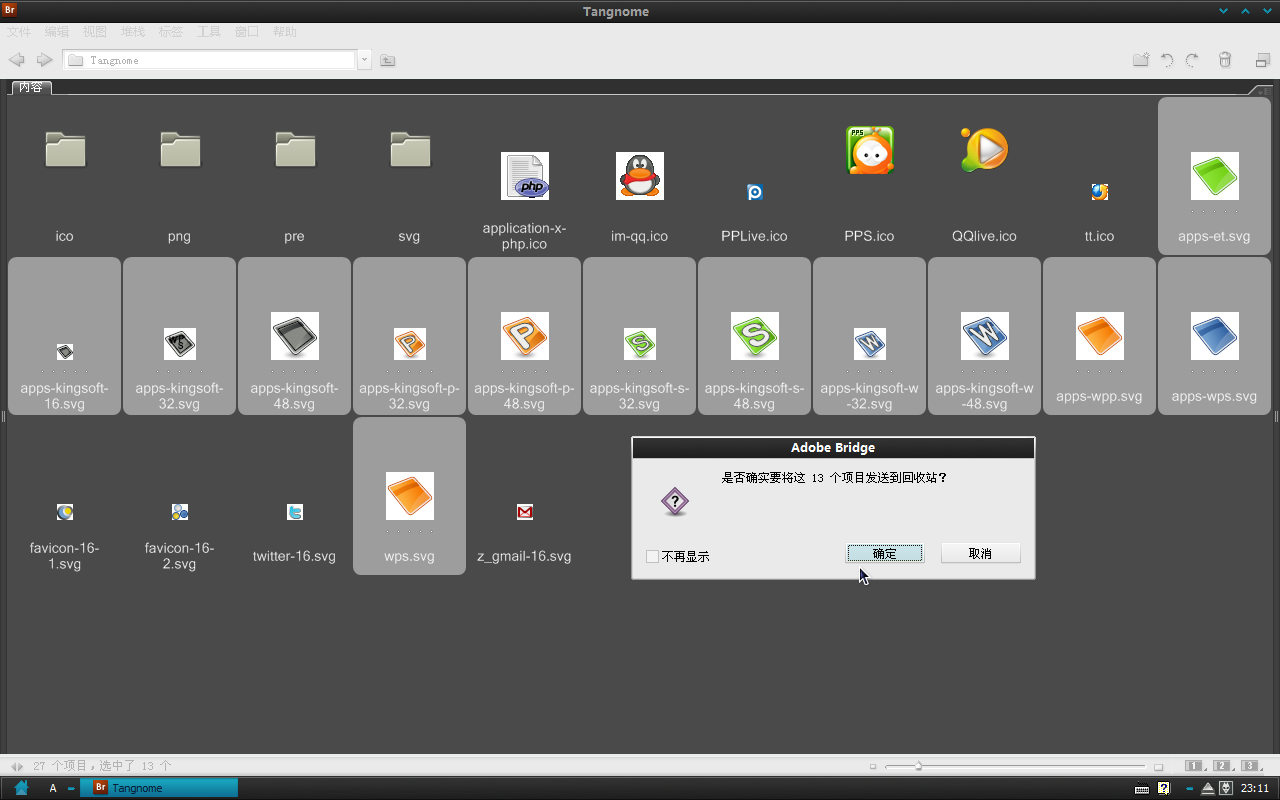Open the 帮助 menu
This screenshot has width=1280, height=800.
pyautogui.click(x=285, y=32)
